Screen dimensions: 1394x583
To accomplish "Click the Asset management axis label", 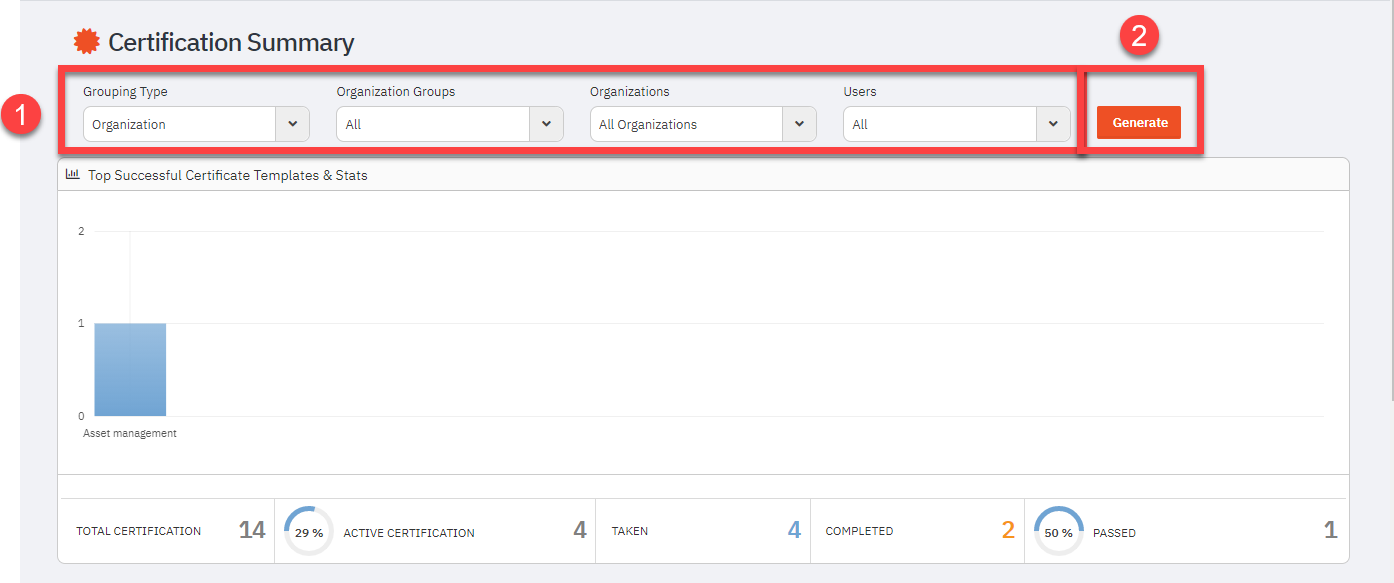I will pyautogui.click(x=130, y=433).
